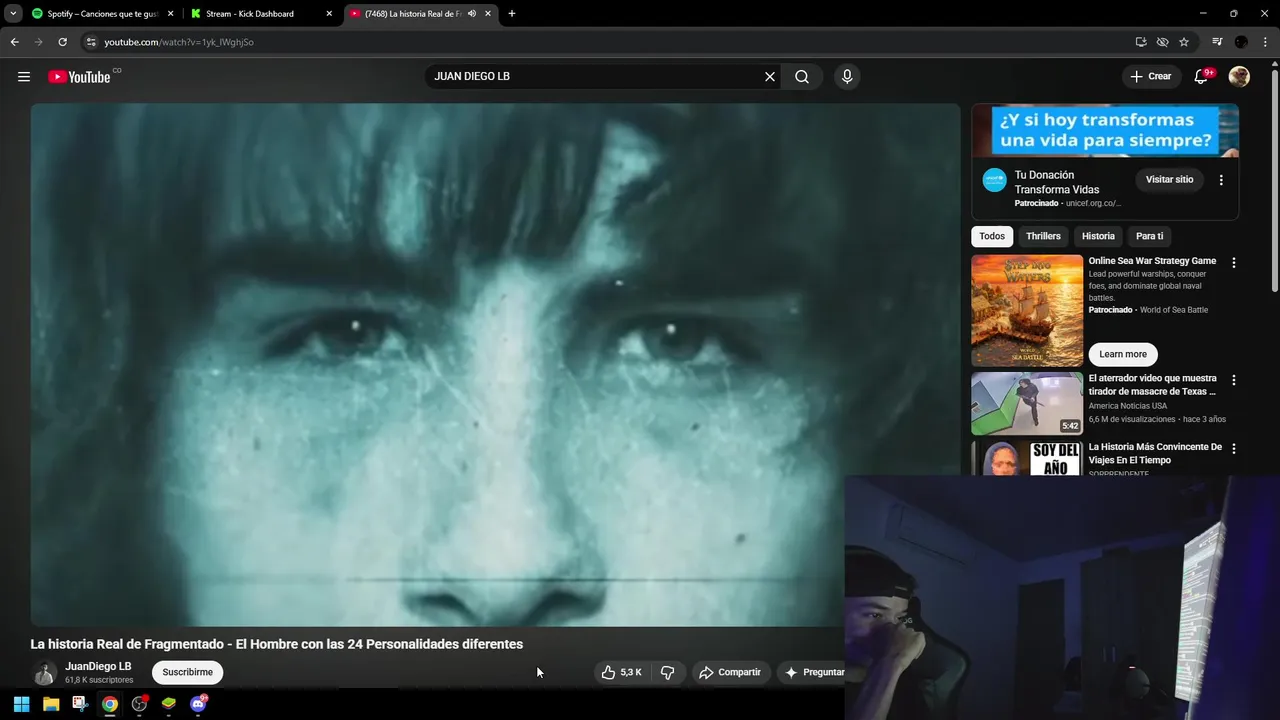The width and height of the screenshot is (1280, 720).
Task: Open options for Texas shooter video
Action: pos(1234,380)
